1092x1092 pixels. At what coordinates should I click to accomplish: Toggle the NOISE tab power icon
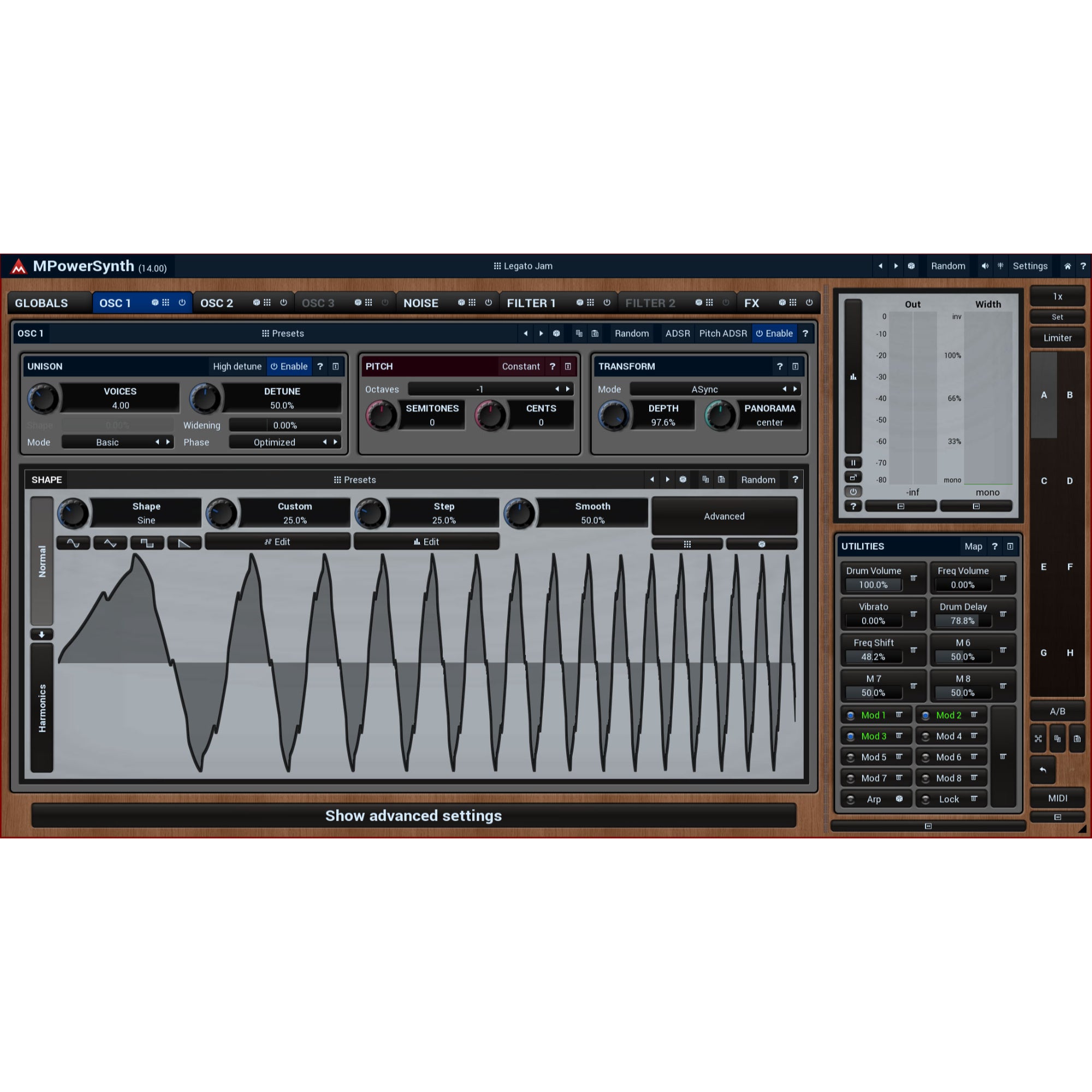(488, 303)
